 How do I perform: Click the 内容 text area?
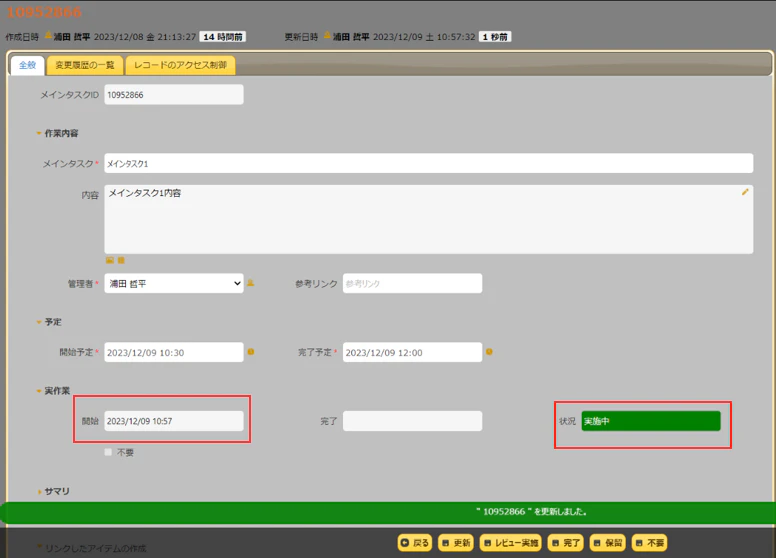(429, 220)
